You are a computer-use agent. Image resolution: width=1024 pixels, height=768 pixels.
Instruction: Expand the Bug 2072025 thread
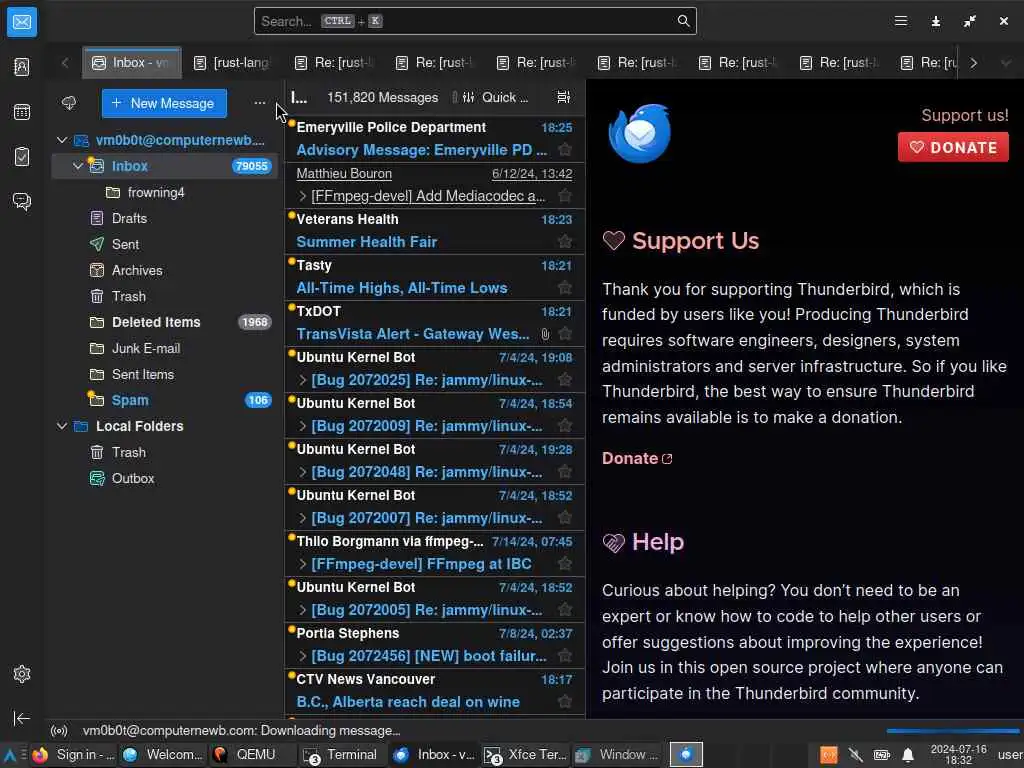(x=302, y=380)
